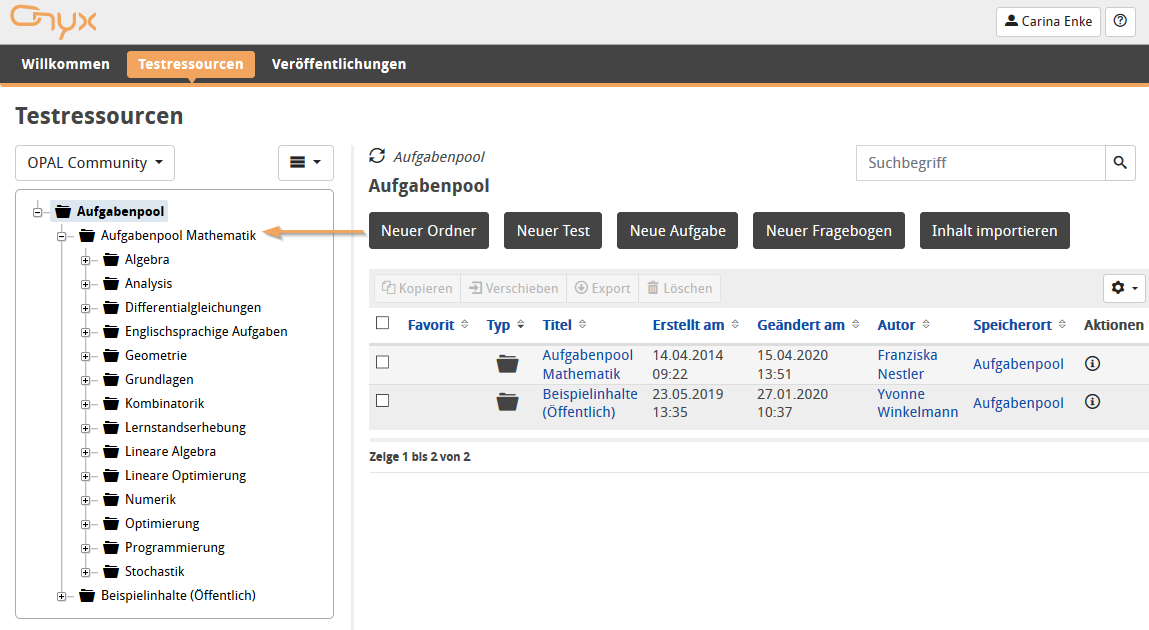Open the help question mark icon
The image size is (1149, 630).
(x=1119, y=21)
